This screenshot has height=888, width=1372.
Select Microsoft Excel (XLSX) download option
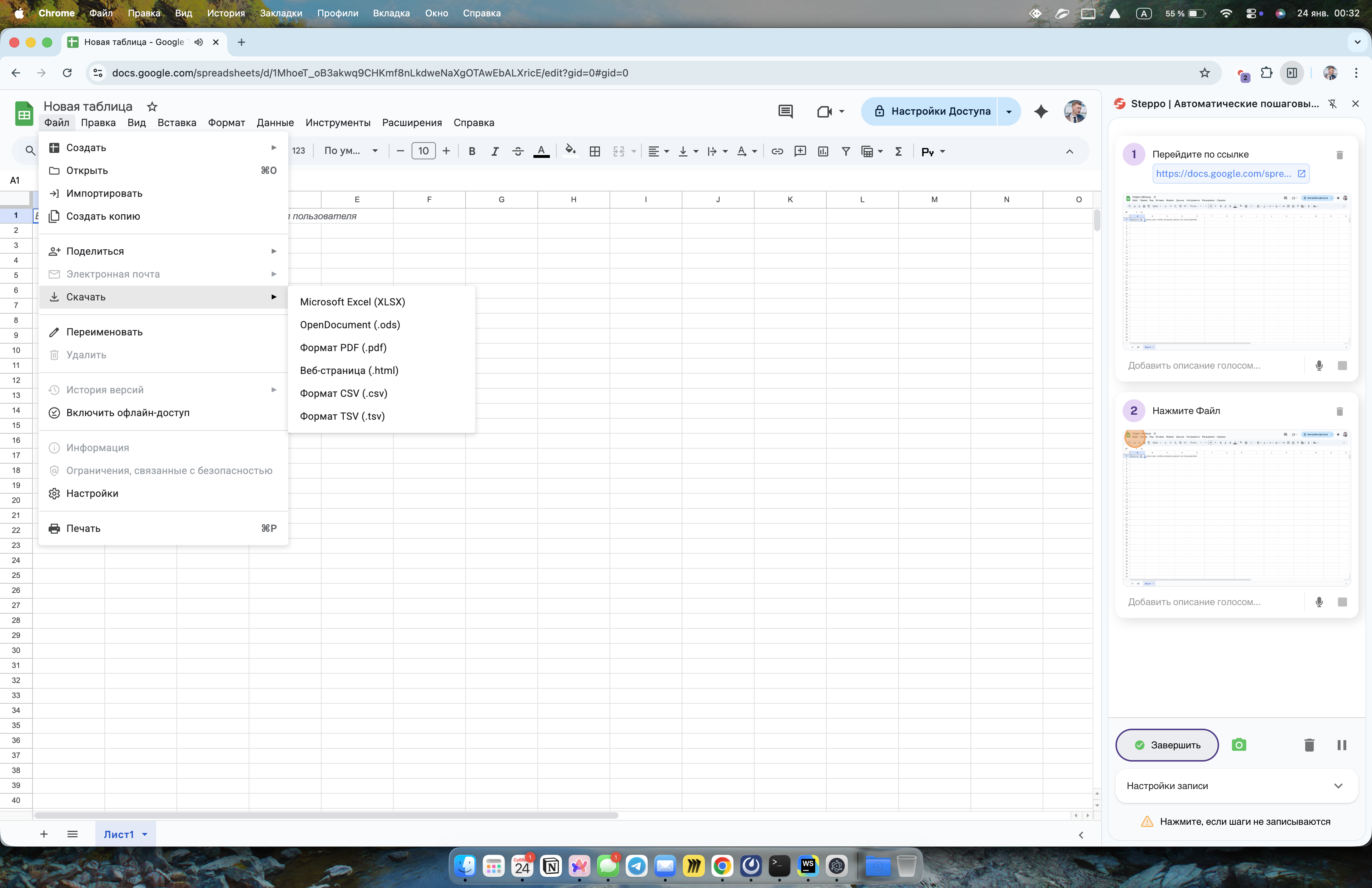click(352, 302)
